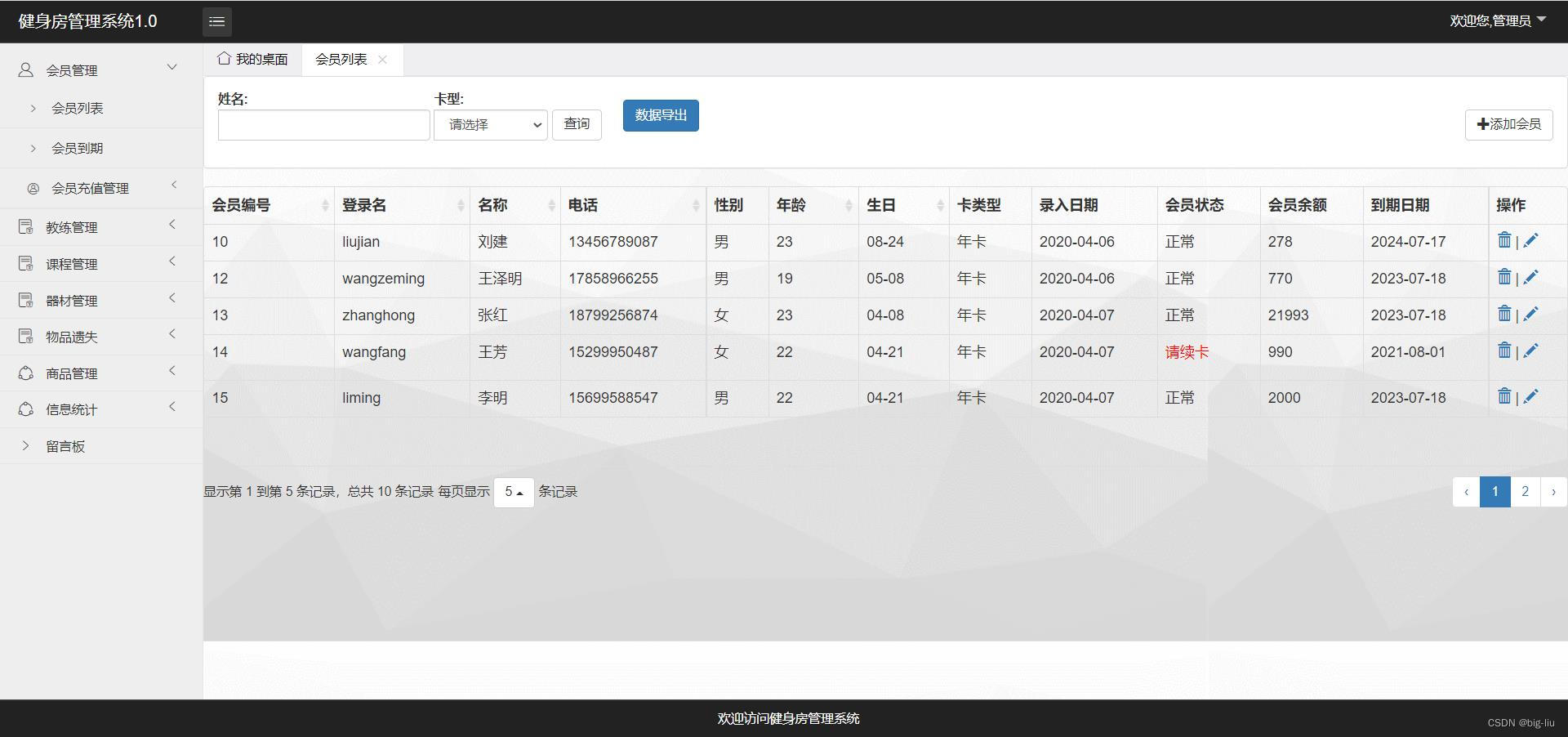Expand the 信息统计 chevron
Screen dimensions: 1568x737
172,406
